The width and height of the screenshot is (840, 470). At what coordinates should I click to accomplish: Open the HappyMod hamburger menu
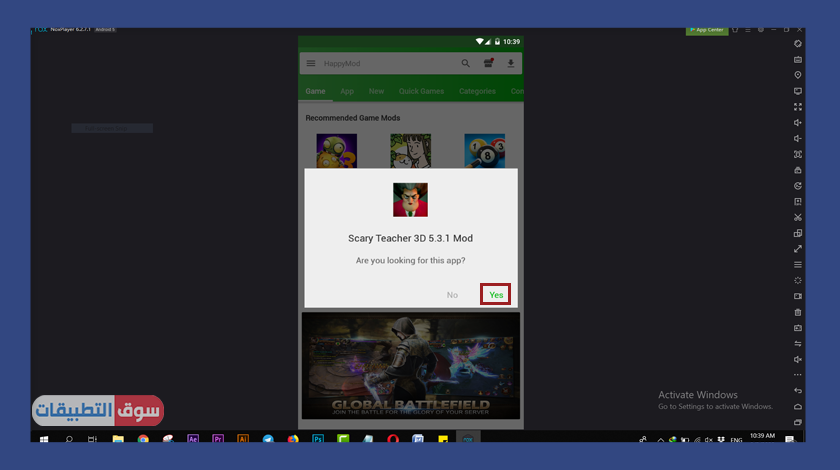click(x=311, y=63)
